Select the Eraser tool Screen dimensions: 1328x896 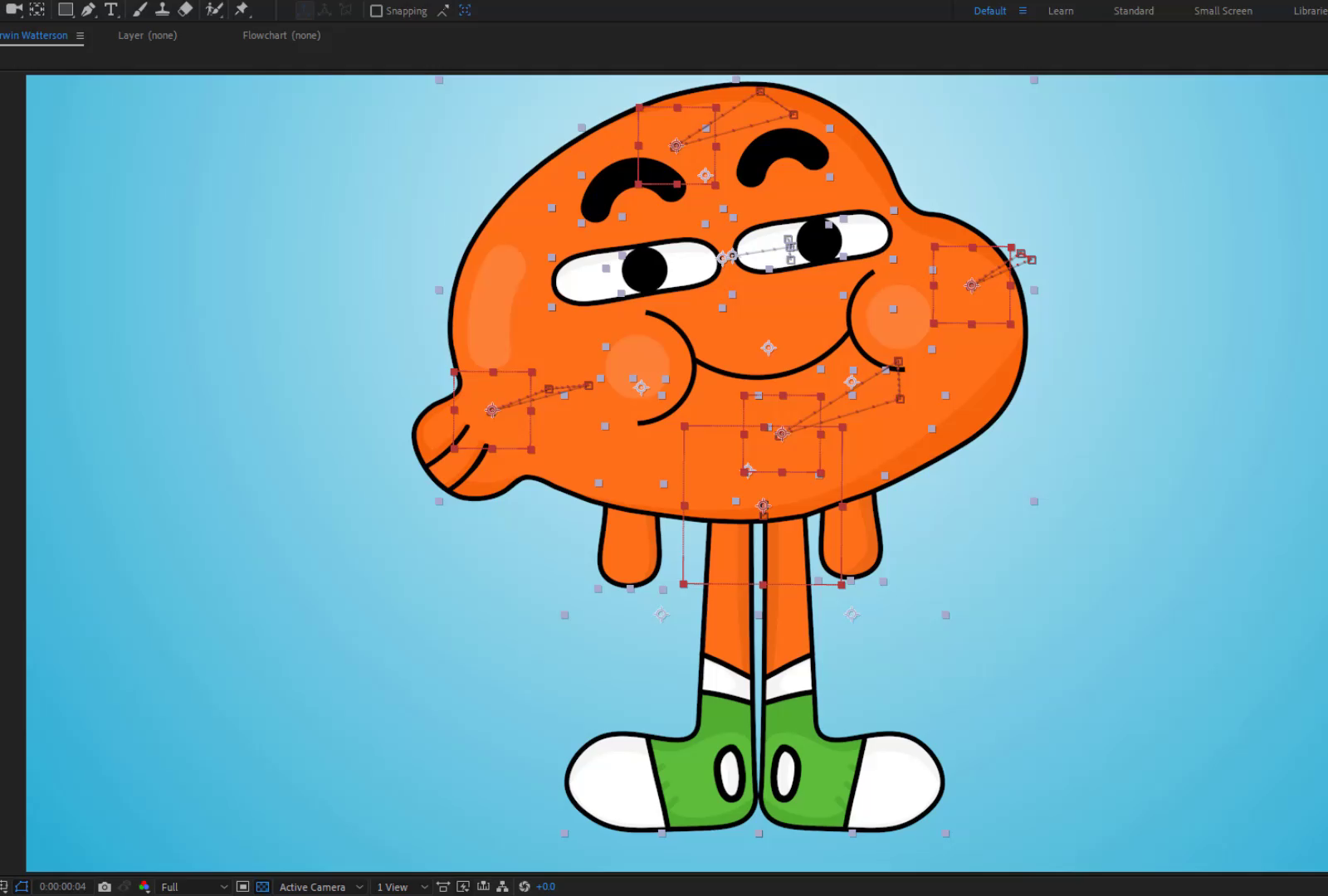point(186,10)
